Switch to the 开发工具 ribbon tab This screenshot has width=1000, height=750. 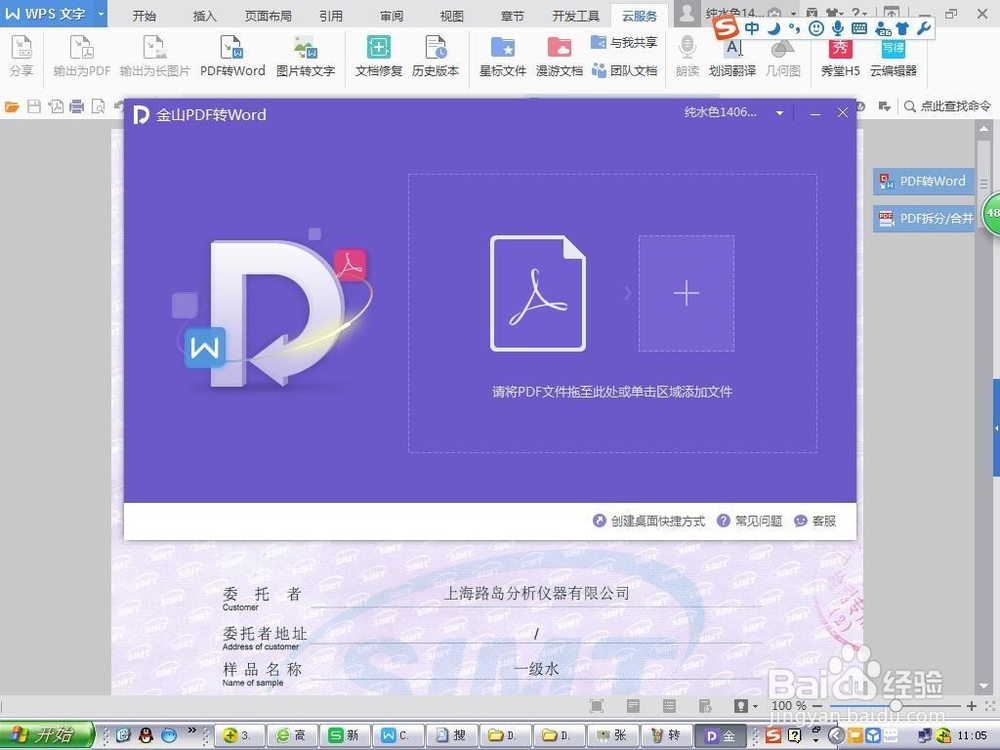pos(575,15)
